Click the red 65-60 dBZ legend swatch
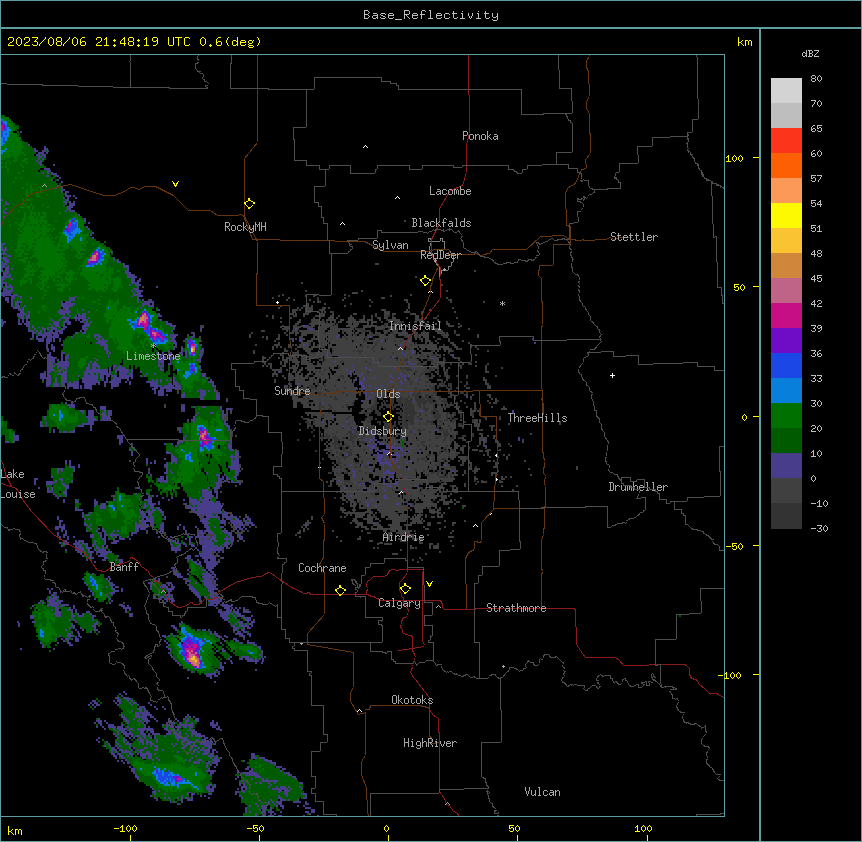The image size is (862, 842). pos(786,141)
